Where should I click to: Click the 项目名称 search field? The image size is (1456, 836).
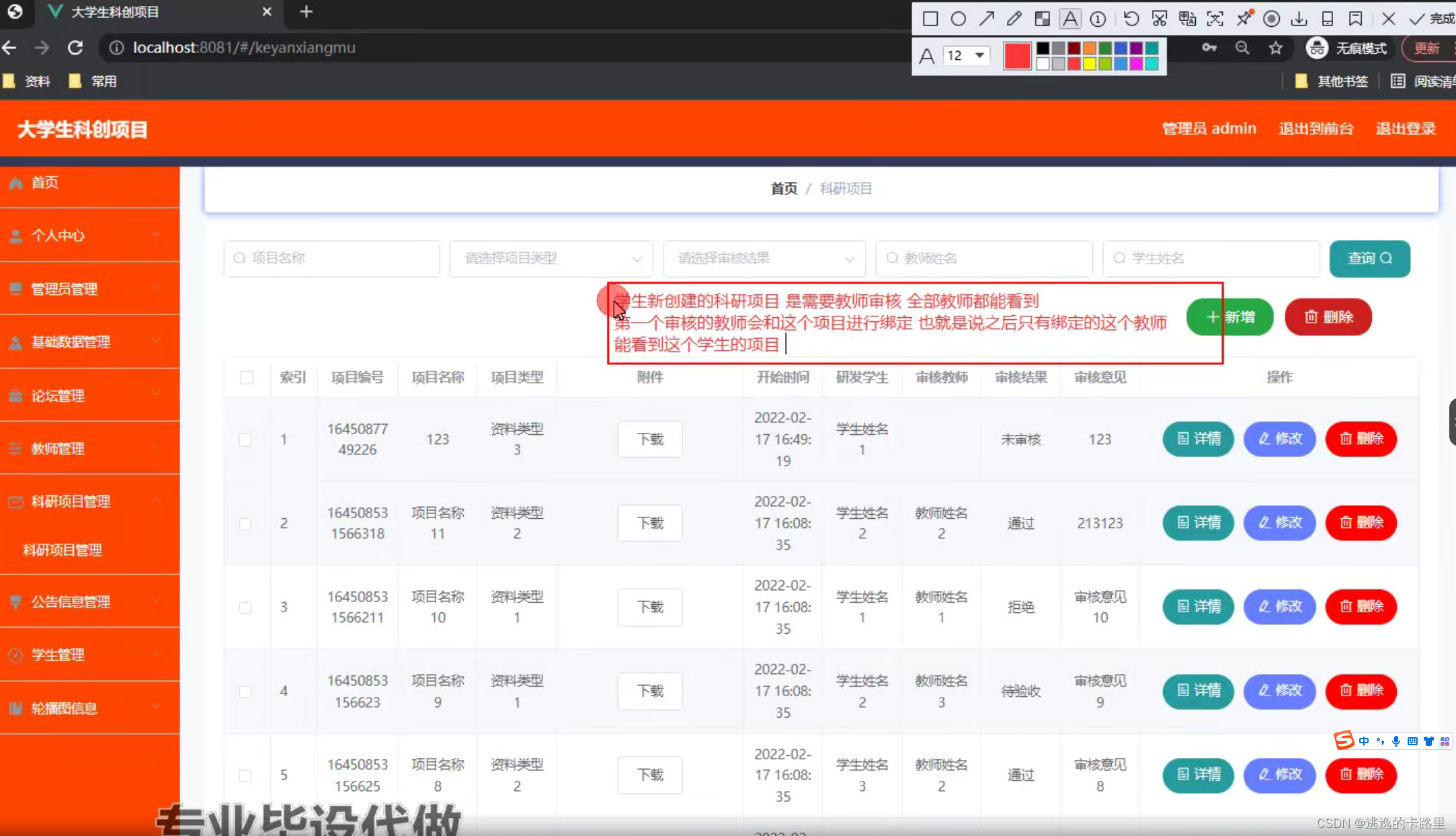332,259
